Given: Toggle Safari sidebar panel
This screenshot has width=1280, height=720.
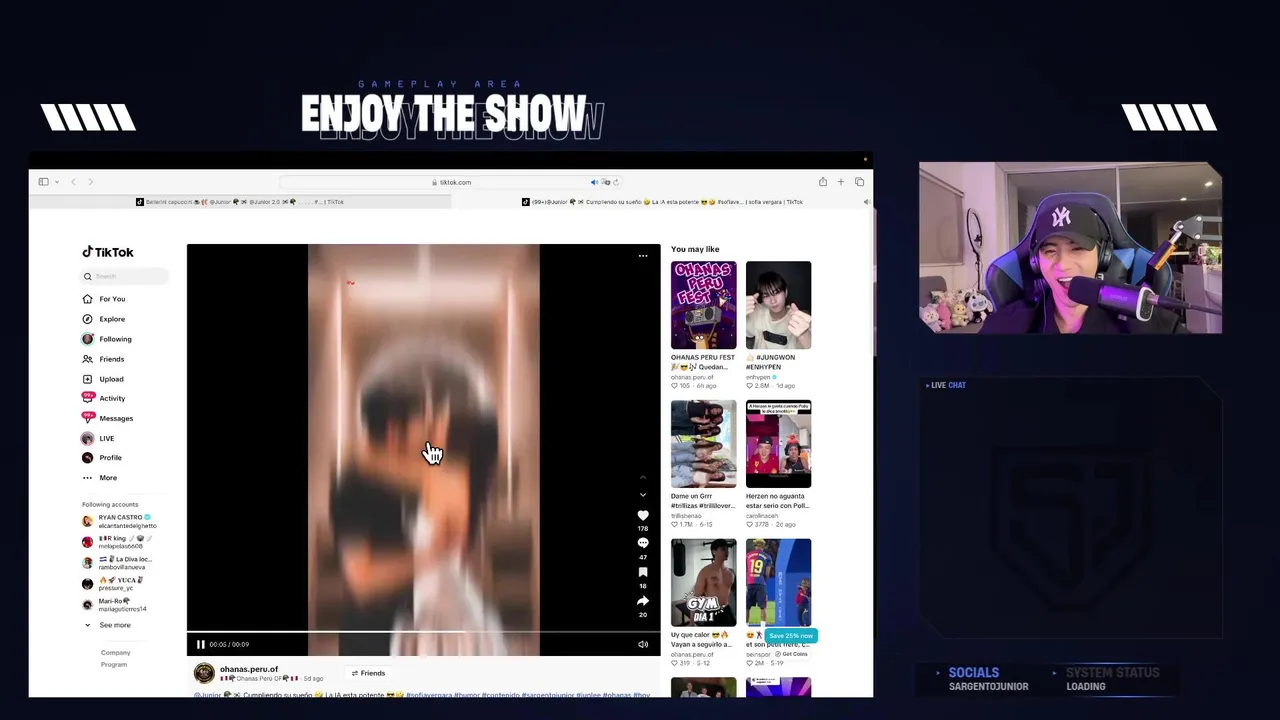Looking at the screenshot, I should 43,182.
